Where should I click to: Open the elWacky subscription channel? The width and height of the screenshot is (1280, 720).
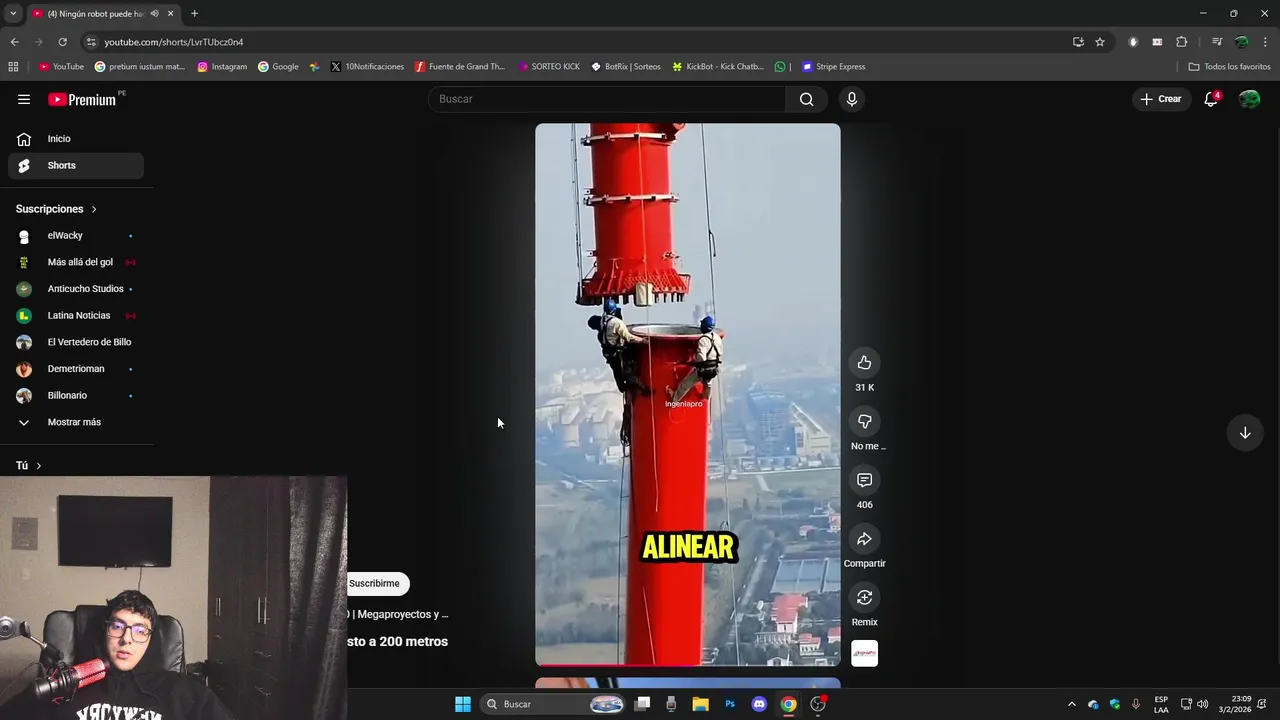(76, 236)
